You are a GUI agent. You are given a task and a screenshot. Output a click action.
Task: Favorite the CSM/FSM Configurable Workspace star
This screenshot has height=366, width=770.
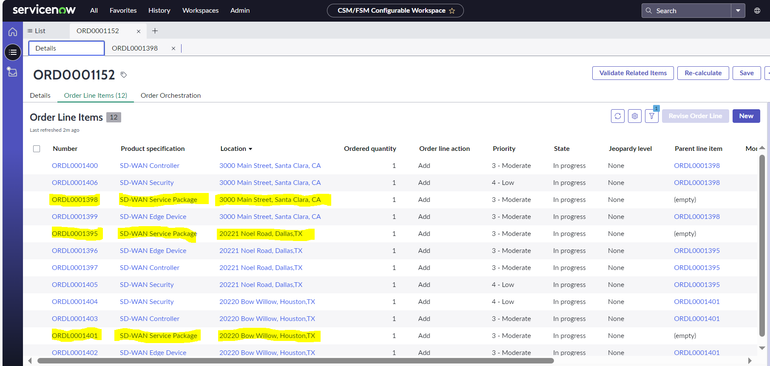pos(452,11)
